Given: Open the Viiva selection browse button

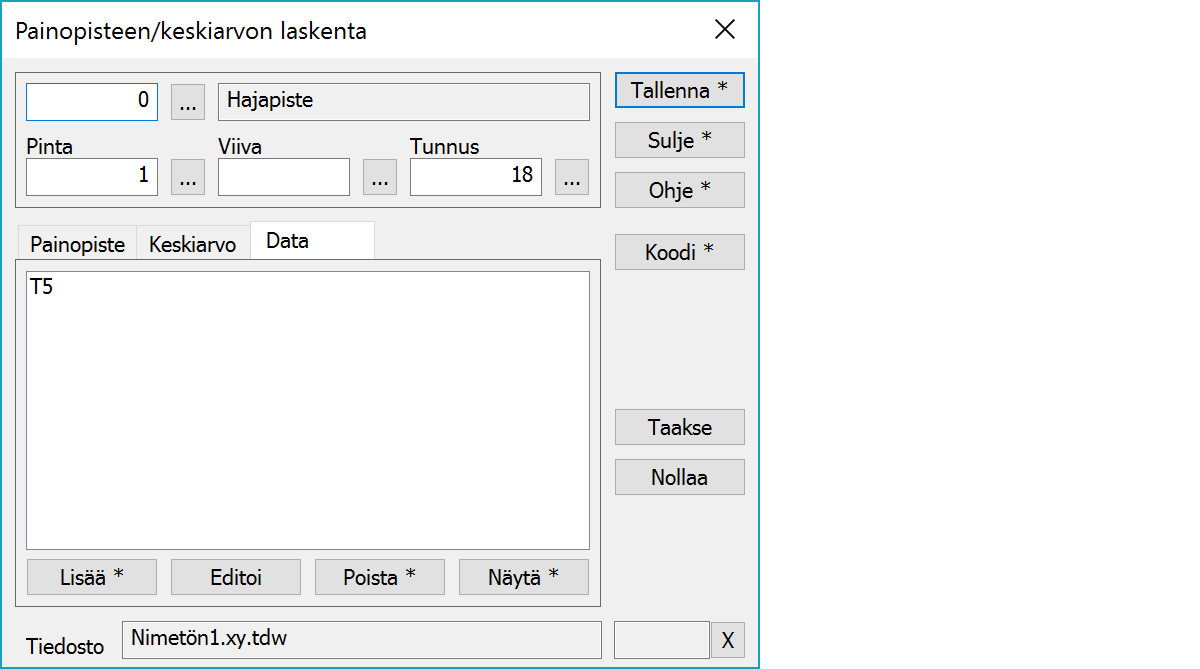Looking at the screenshot, I should [379, 177].
